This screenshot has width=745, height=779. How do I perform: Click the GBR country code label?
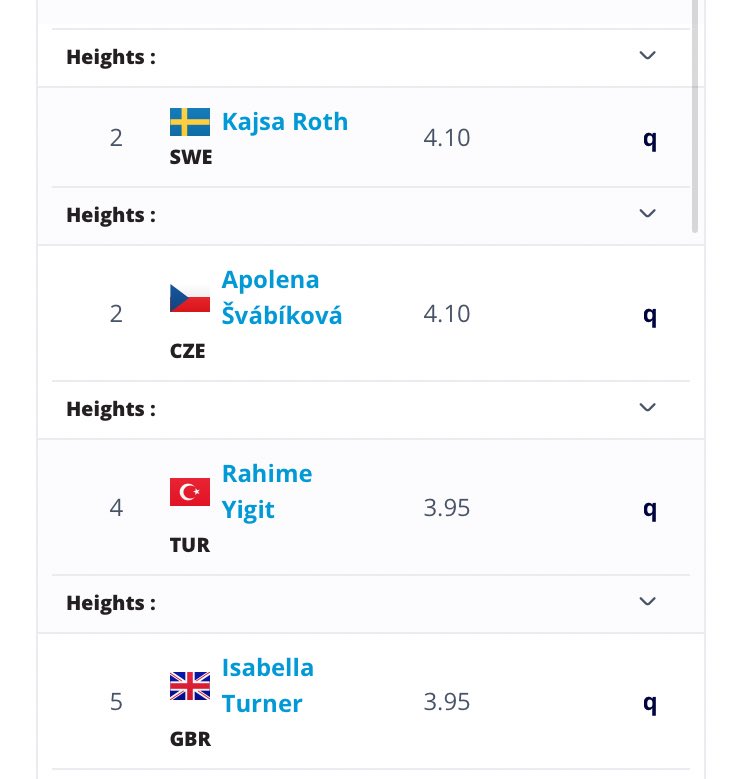click(x=190, y=739)
